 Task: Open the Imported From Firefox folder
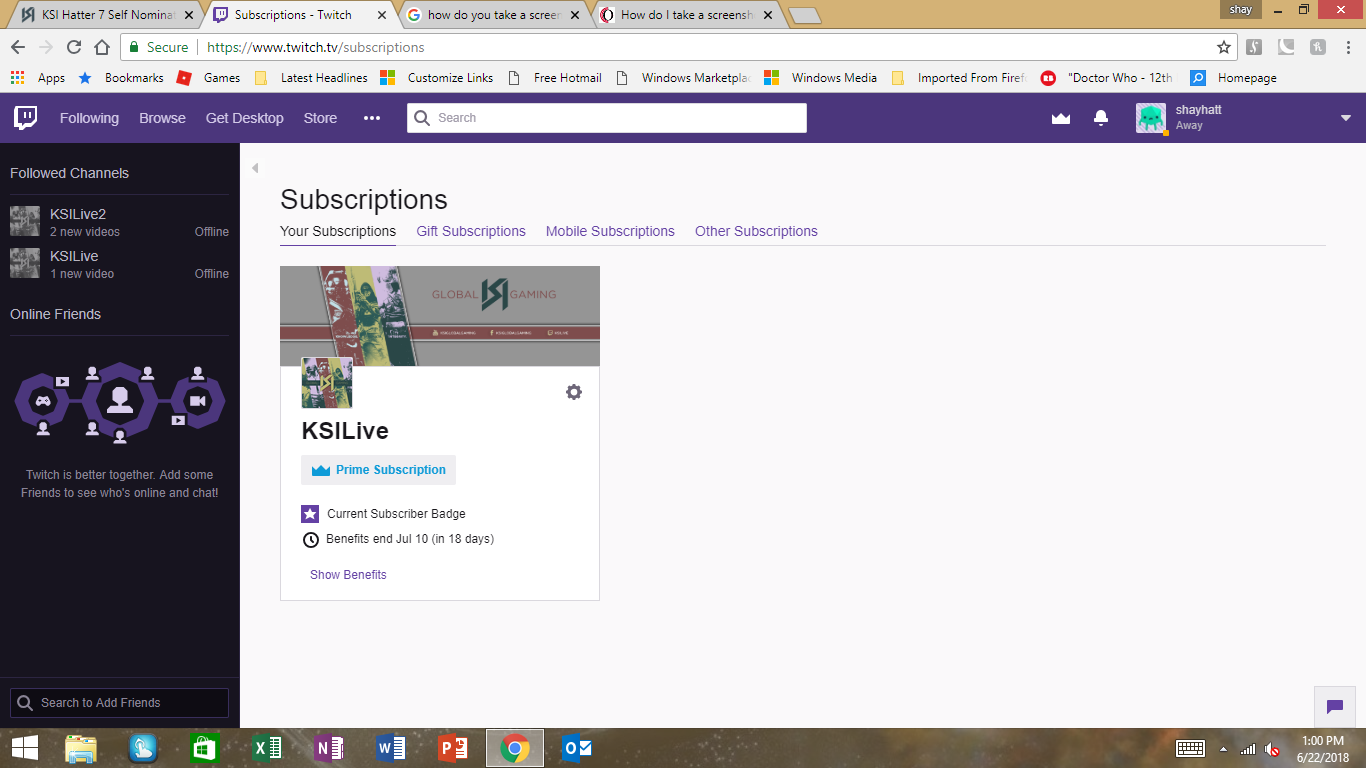coord(959,78)
